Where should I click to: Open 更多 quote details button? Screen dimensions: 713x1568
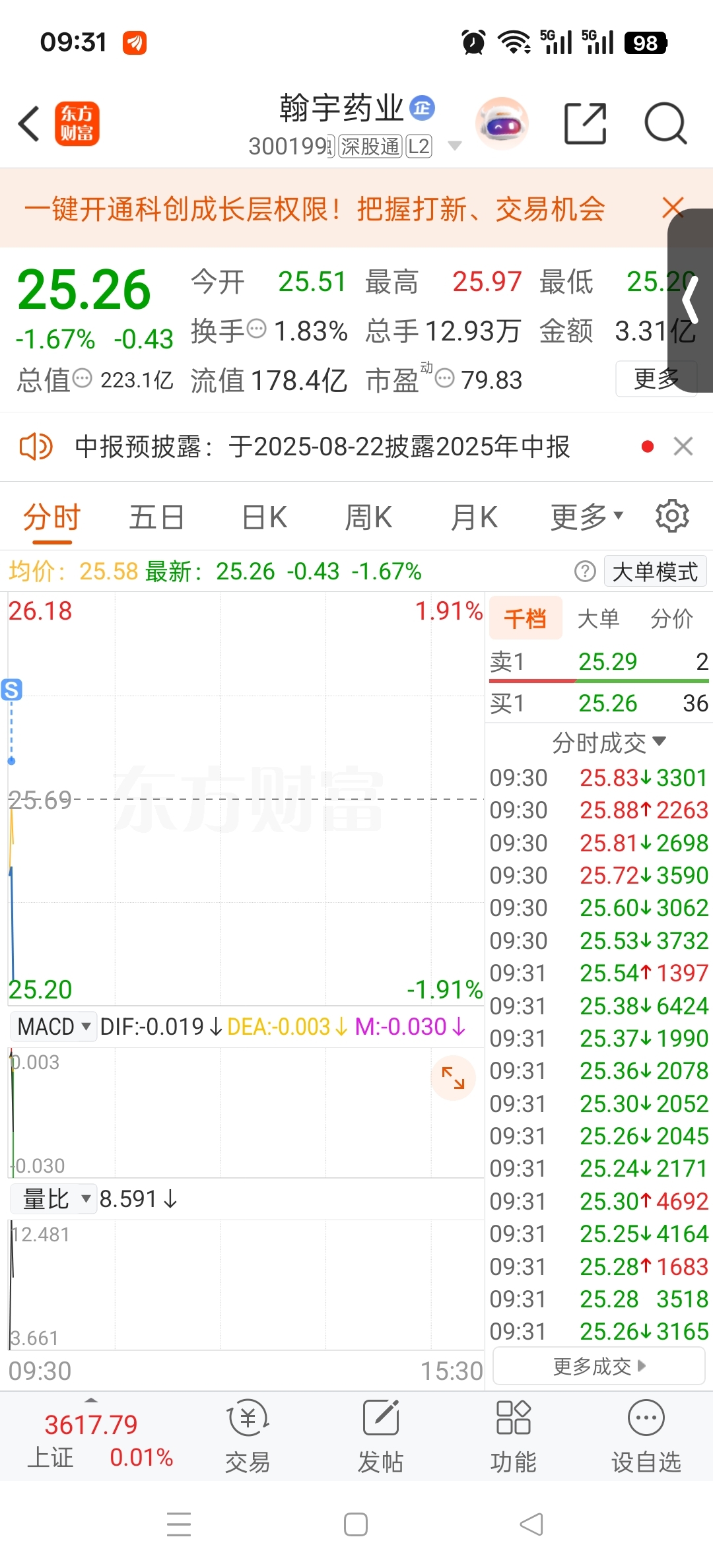tap(656, 378)
